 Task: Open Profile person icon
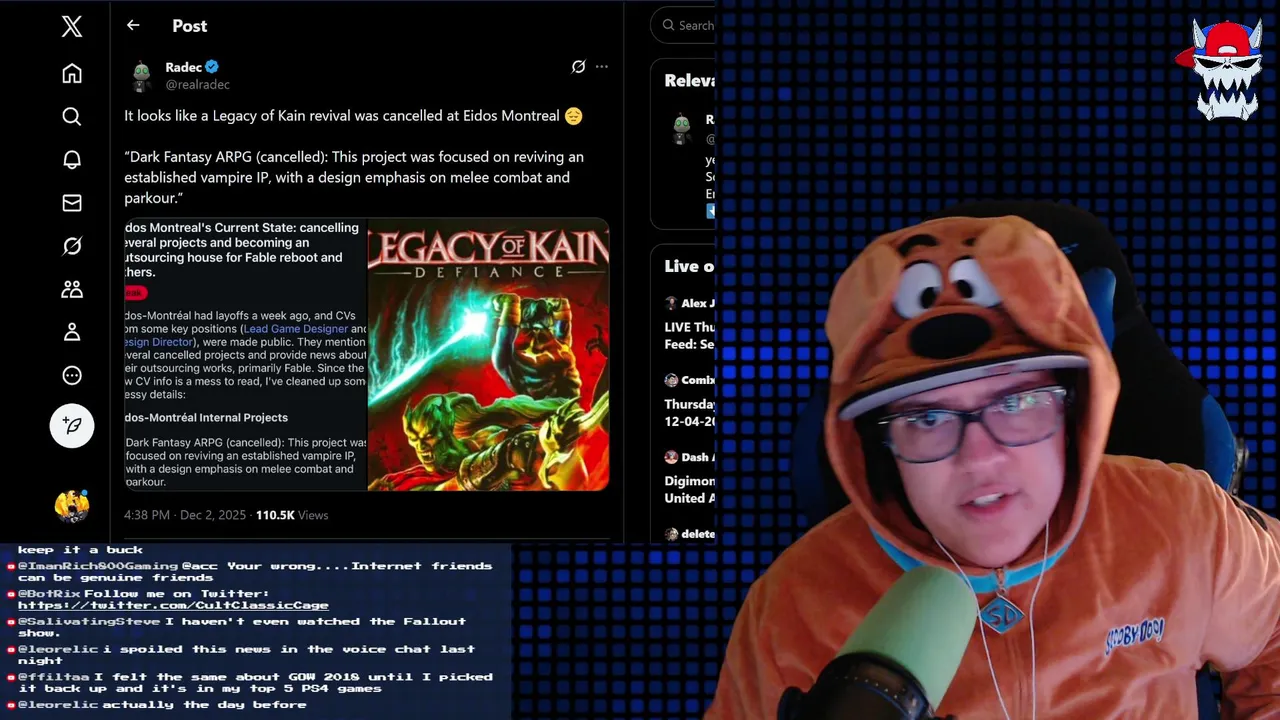(x=72, y=333)
